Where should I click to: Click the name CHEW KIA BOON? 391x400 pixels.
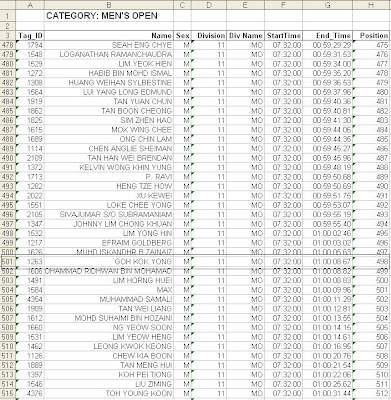pos(142,356)
